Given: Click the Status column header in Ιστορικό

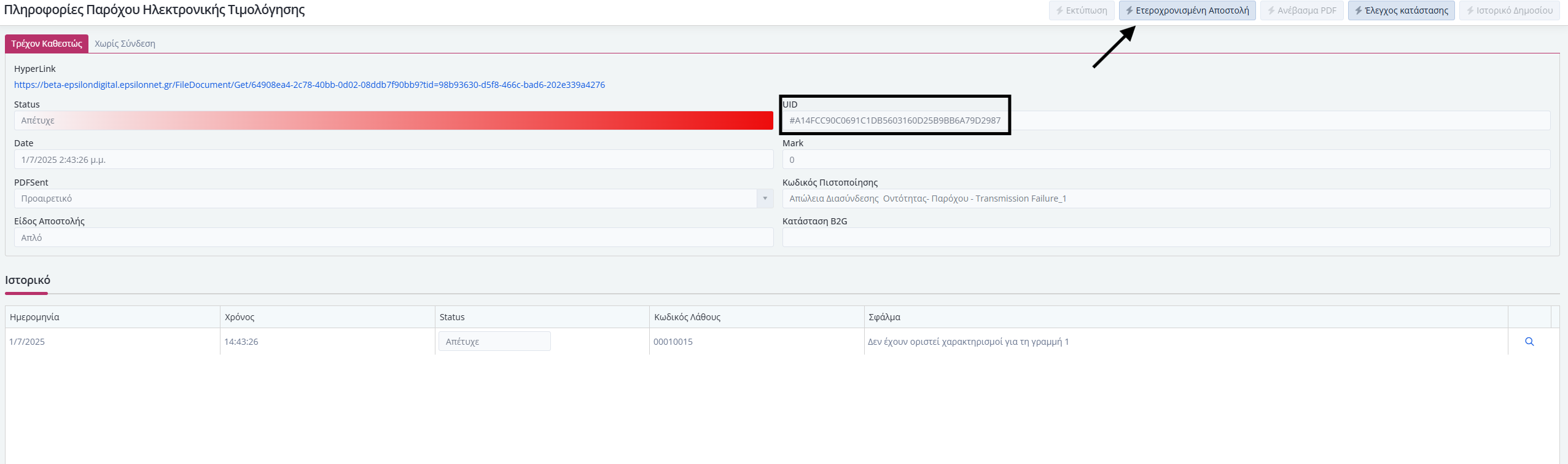Looking at the screenshot, I should 542,317.
